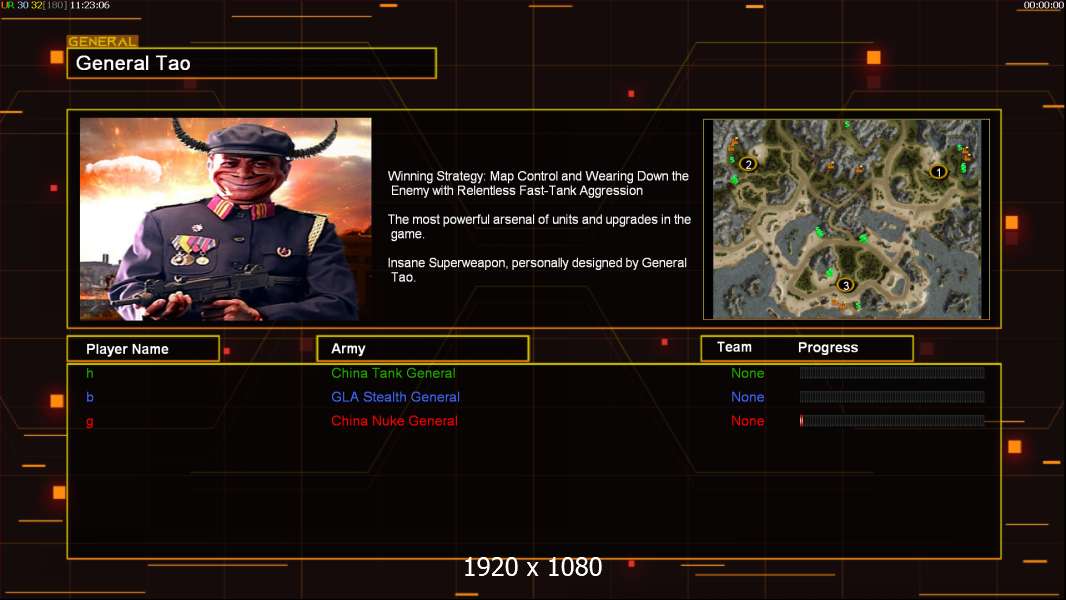The width and height of the screenshot is (1066, 600).
Task: Click the Army column header
Action: (x=423, y=349)
